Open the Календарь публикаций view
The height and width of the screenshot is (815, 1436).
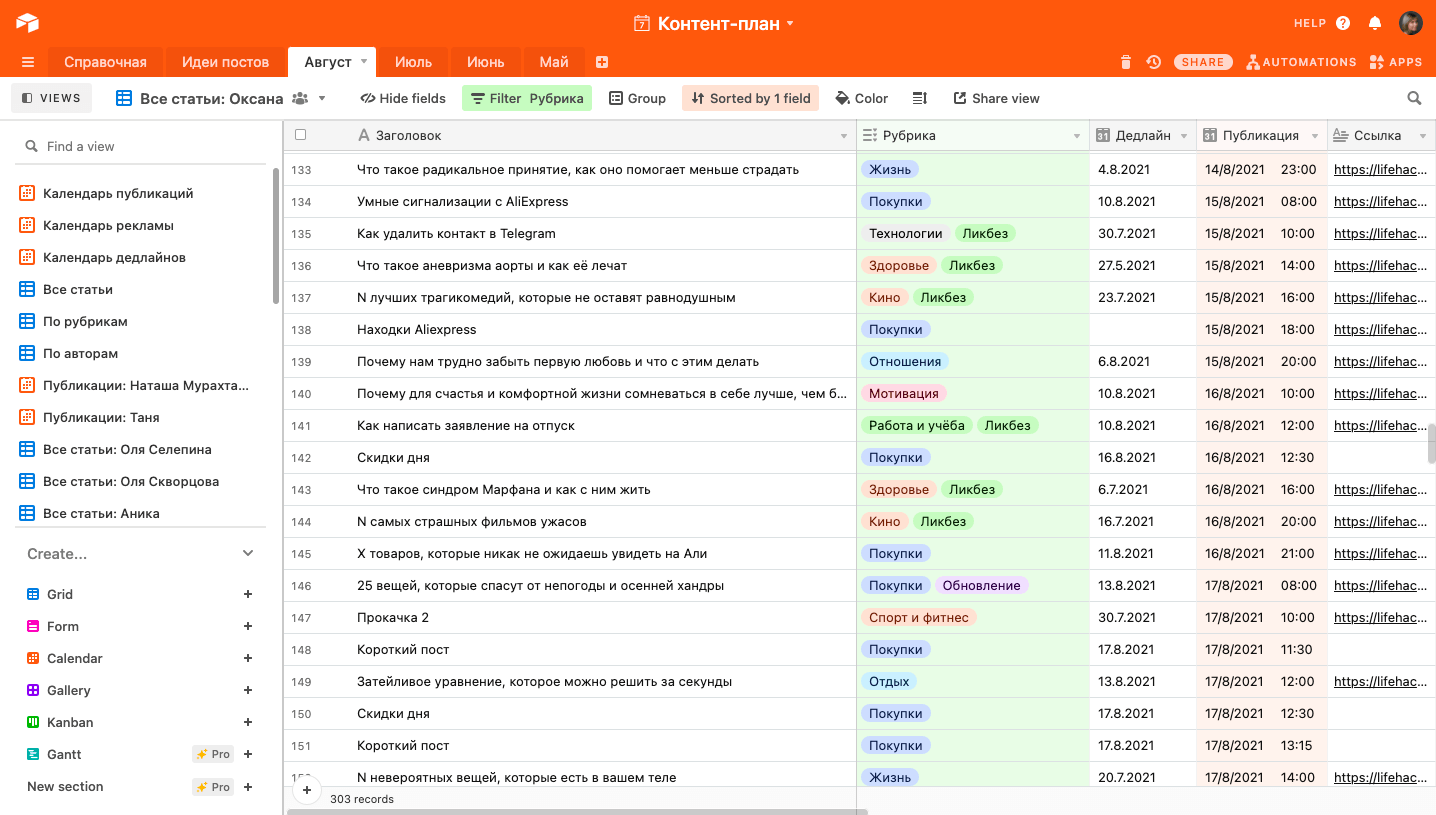point(118,193)
